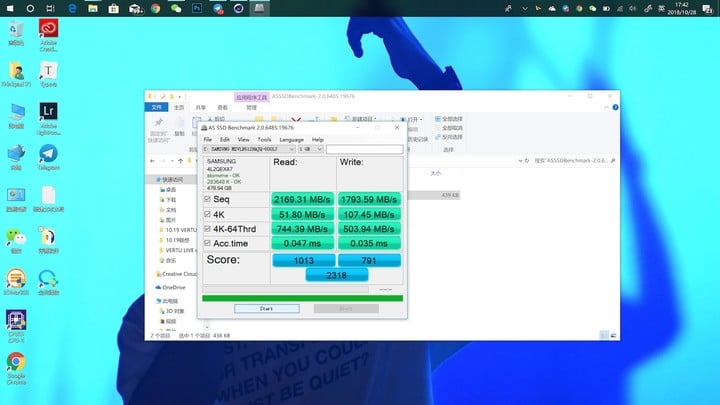Toggle the 4K-64Thrd test checkbox
Viewport: 720px width, 405px height.
(x=207, y=228)
